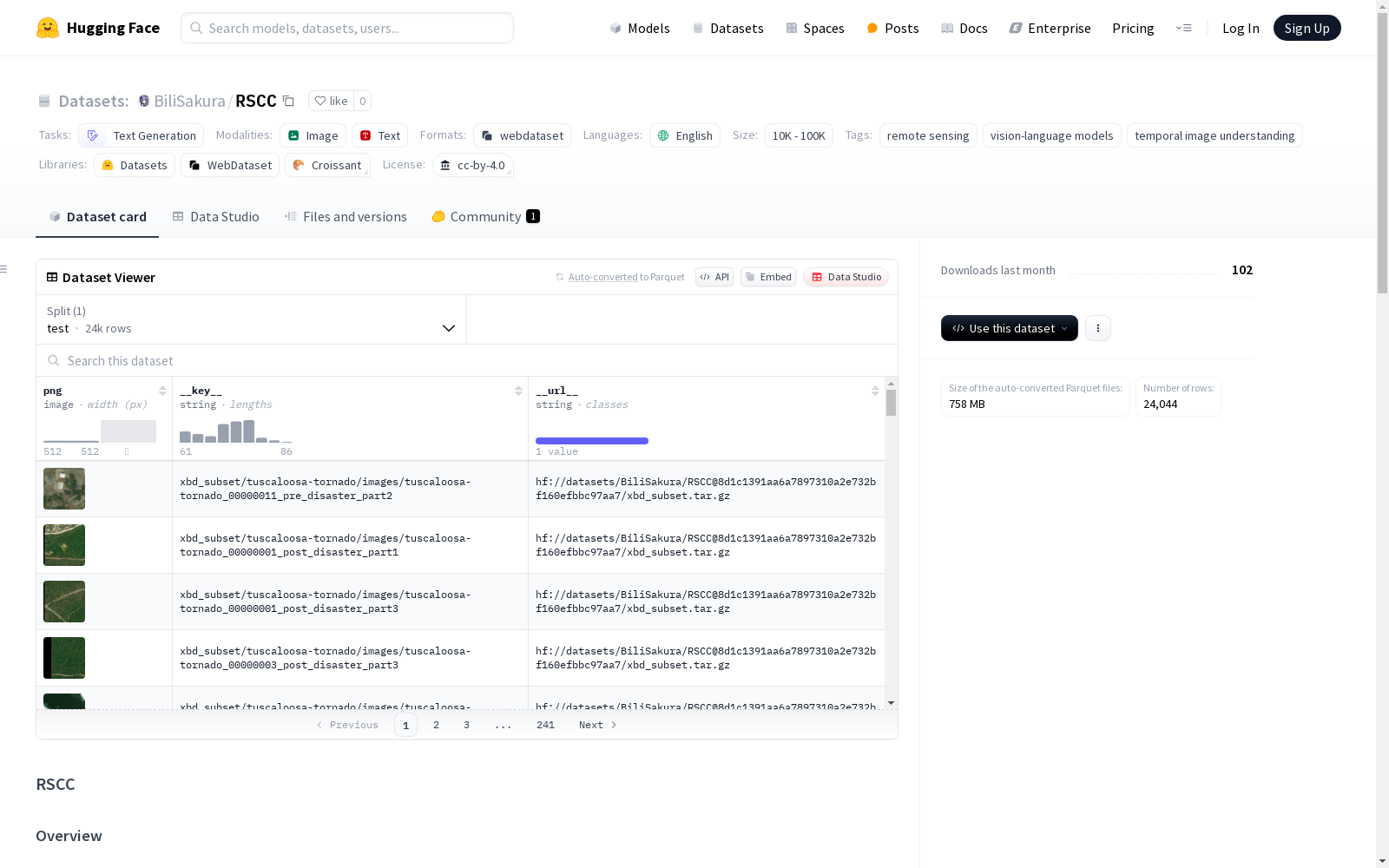
Task: Click the search magnifier icon in dataset search
Action: click(54, 360)
